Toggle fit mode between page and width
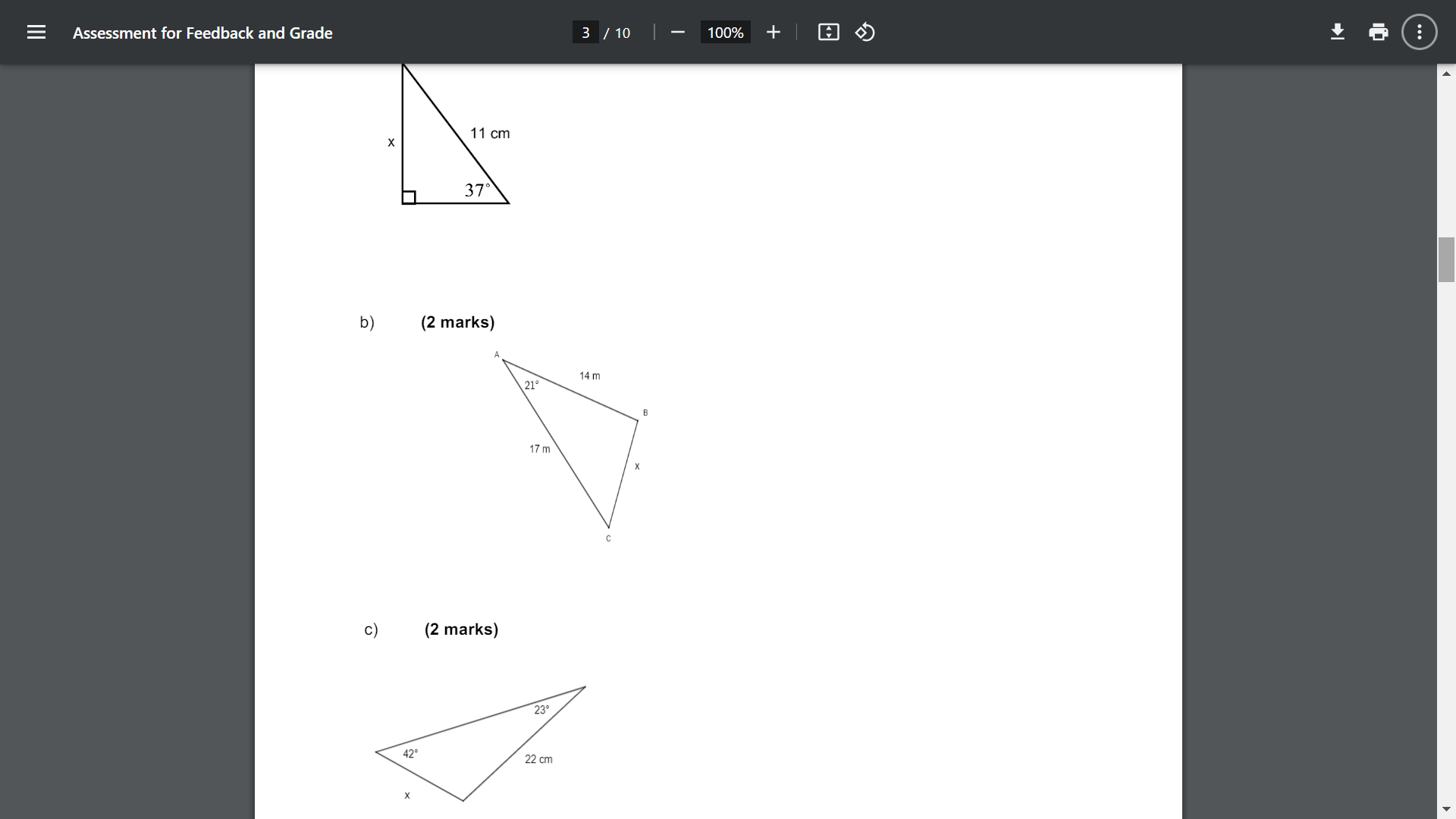Screen dimensions: 1456x819 pos(828,32)
